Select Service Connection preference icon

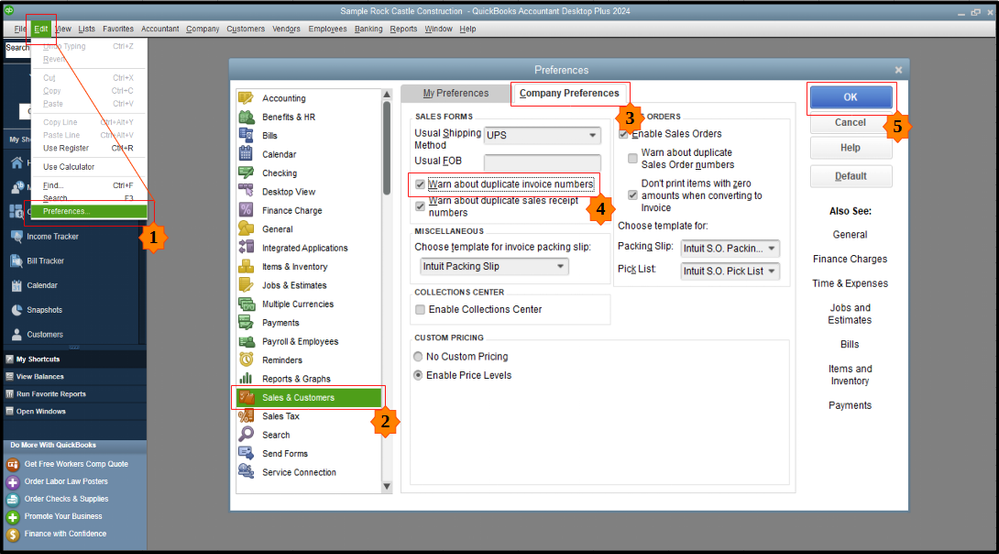[x=246, y=472]
